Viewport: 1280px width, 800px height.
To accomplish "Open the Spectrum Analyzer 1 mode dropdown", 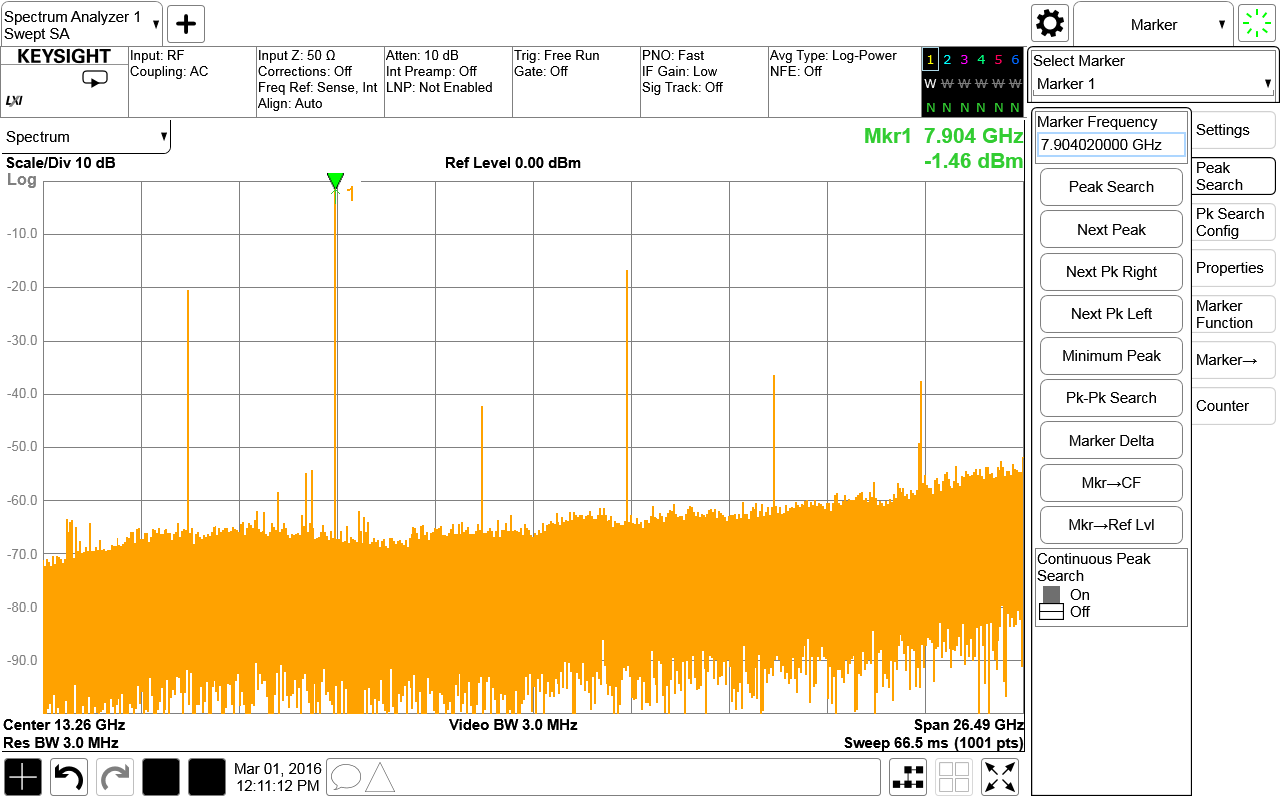I will (80, 23).
